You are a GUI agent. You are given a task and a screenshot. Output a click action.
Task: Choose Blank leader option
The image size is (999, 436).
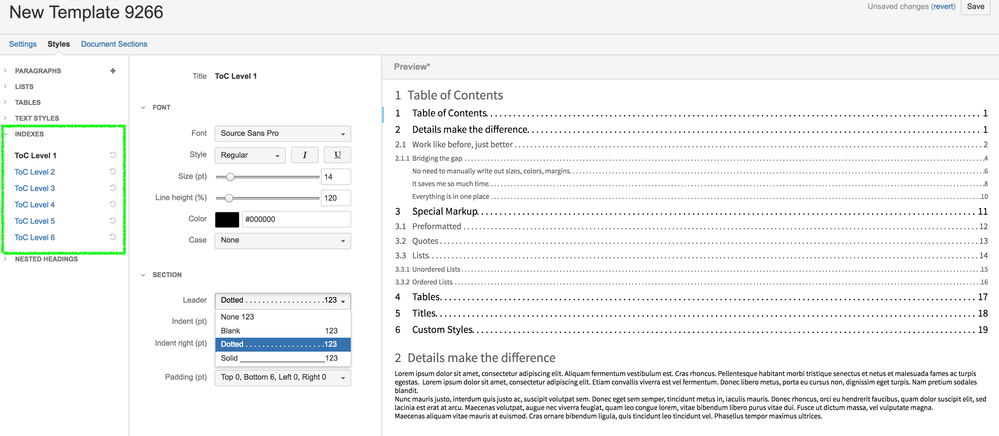tap(283, 331)
